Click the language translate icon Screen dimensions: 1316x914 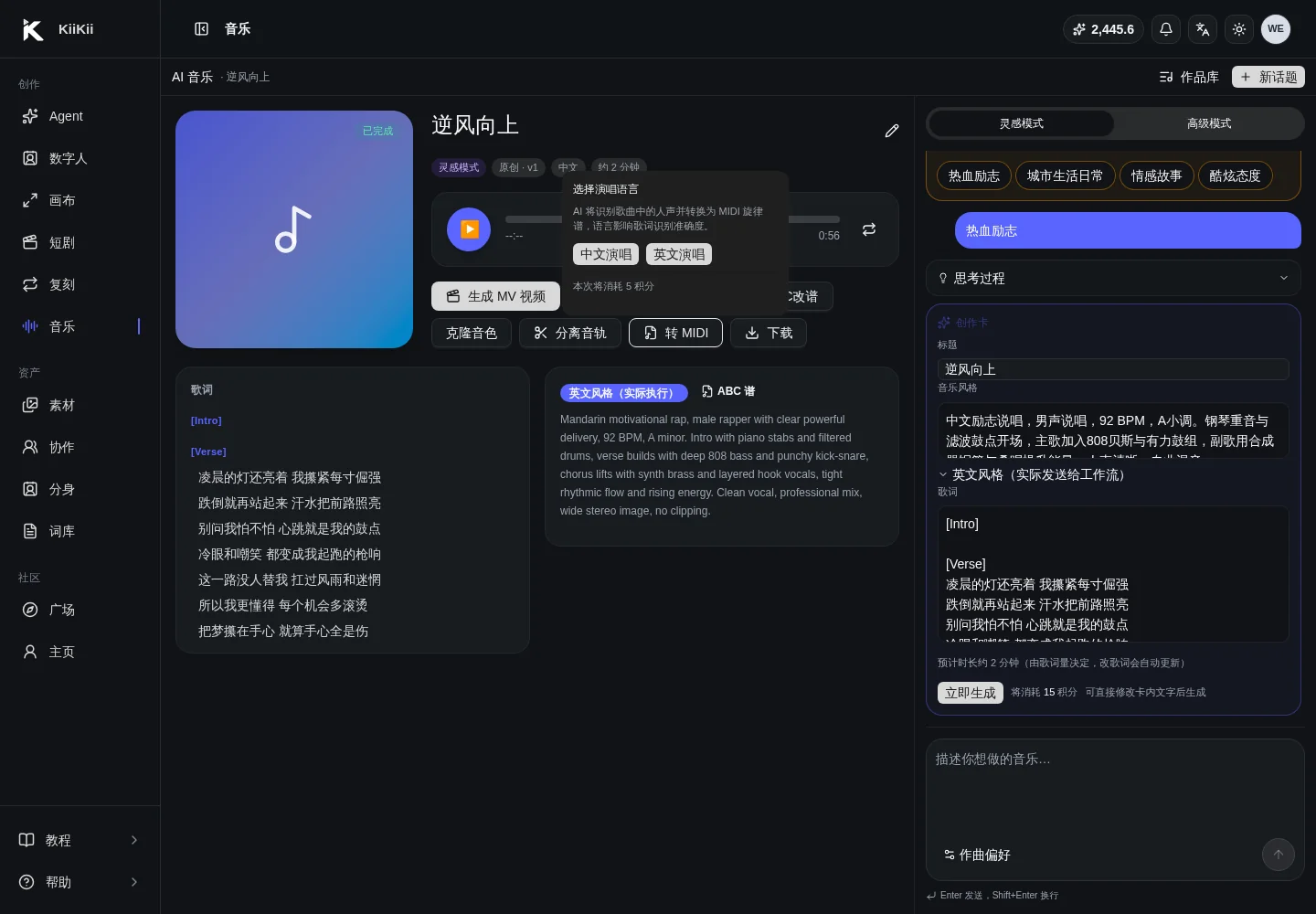tap(1203, 29)
